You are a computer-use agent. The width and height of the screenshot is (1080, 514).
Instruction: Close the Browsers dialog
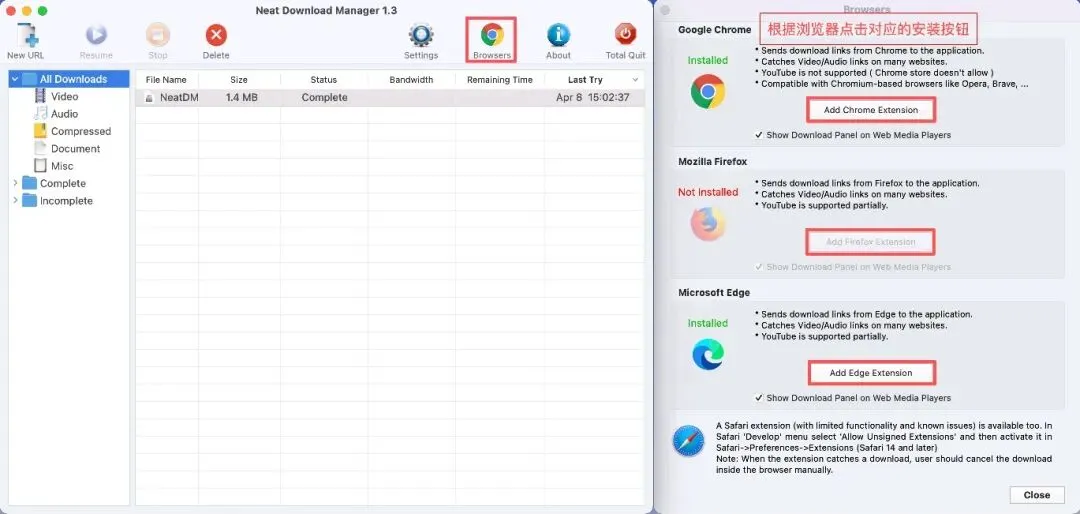click(x=1037, y=495)
